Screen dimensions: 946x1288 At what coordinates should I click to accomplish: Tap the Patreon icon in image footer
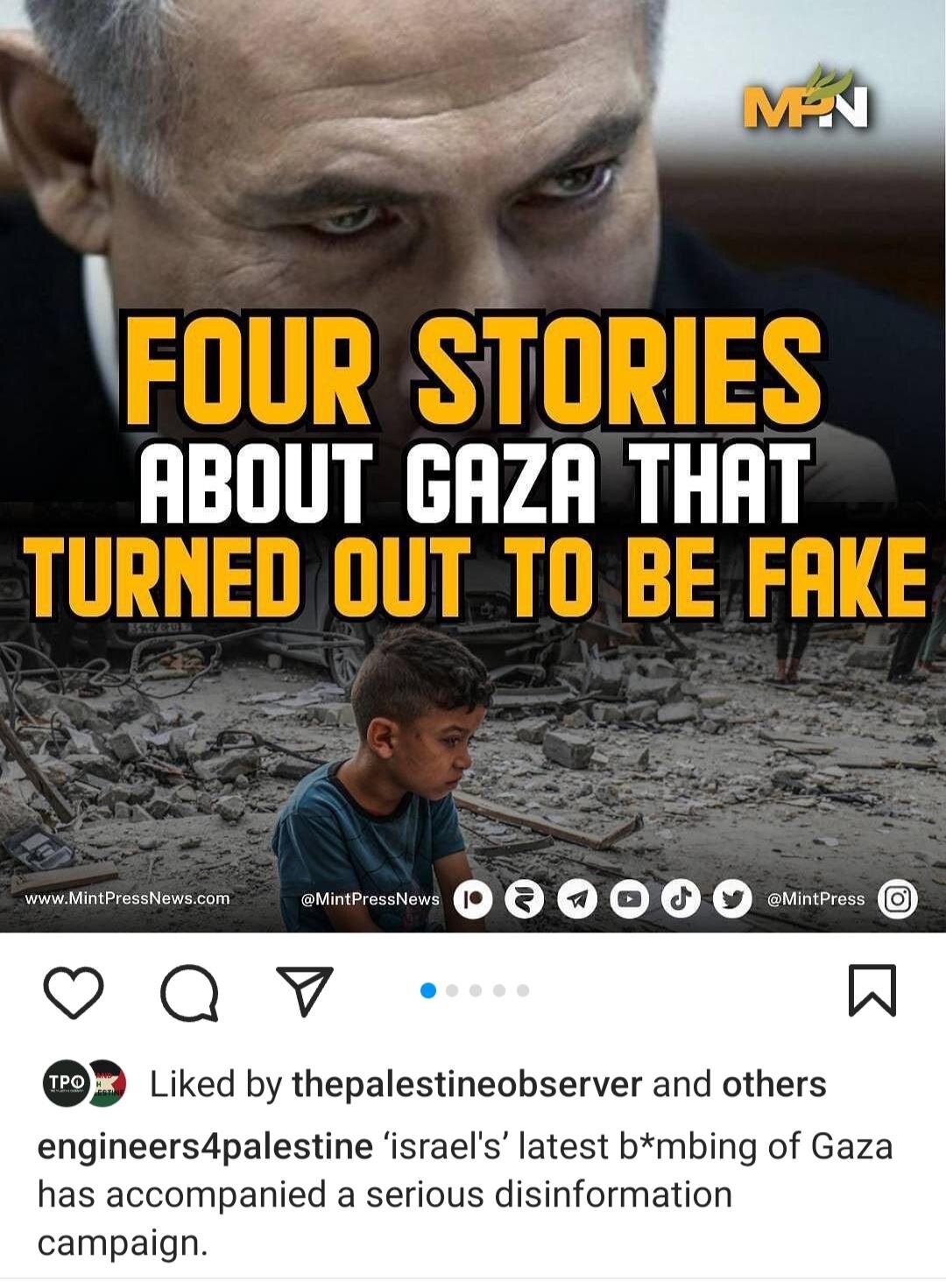pyautogui.click(x=473, y=899)
